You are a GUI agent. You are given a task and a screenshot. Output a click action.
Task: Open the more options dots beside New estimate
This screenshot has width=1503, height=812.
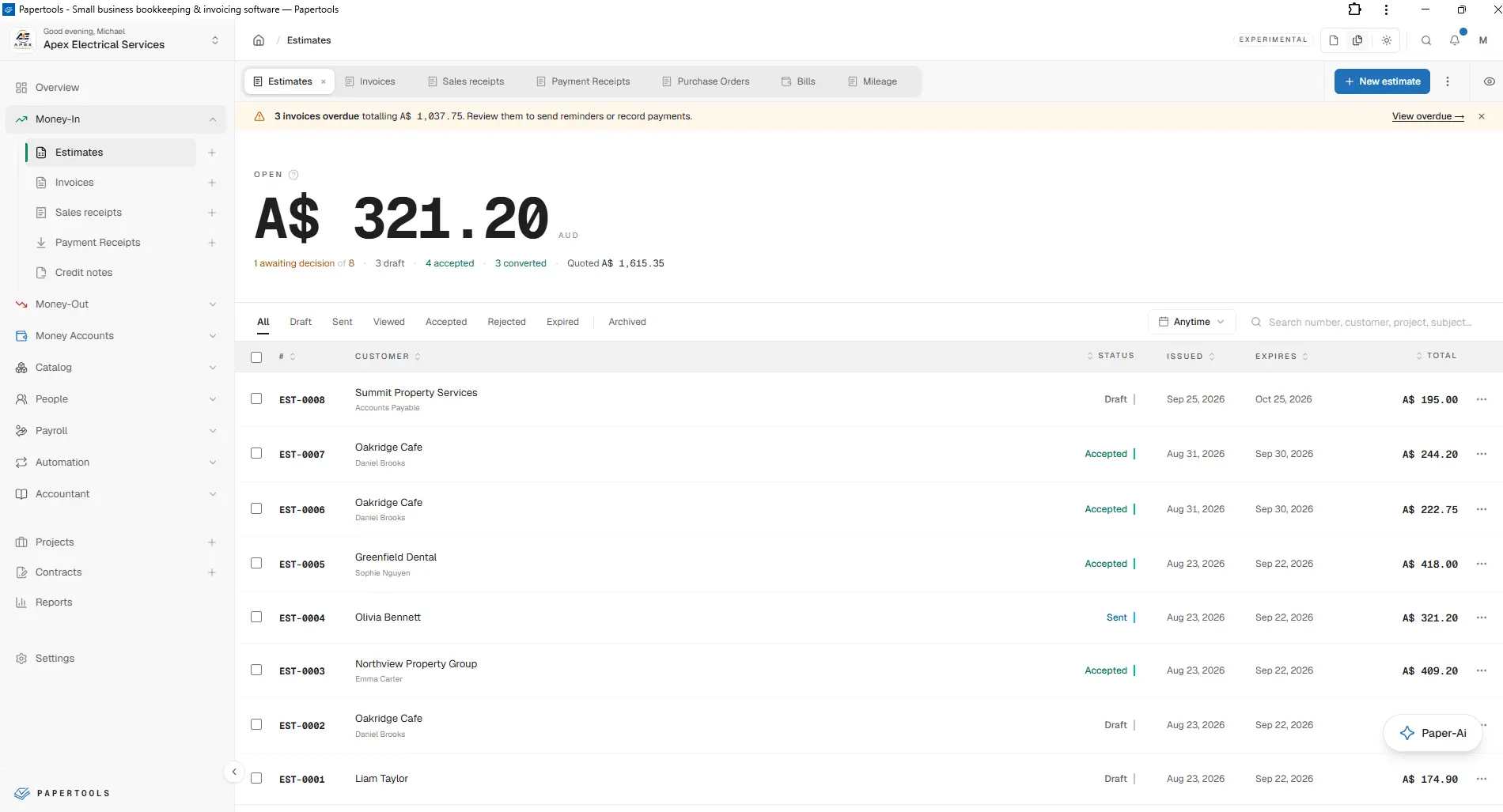pyautogui.click(x=1448, y=81)
